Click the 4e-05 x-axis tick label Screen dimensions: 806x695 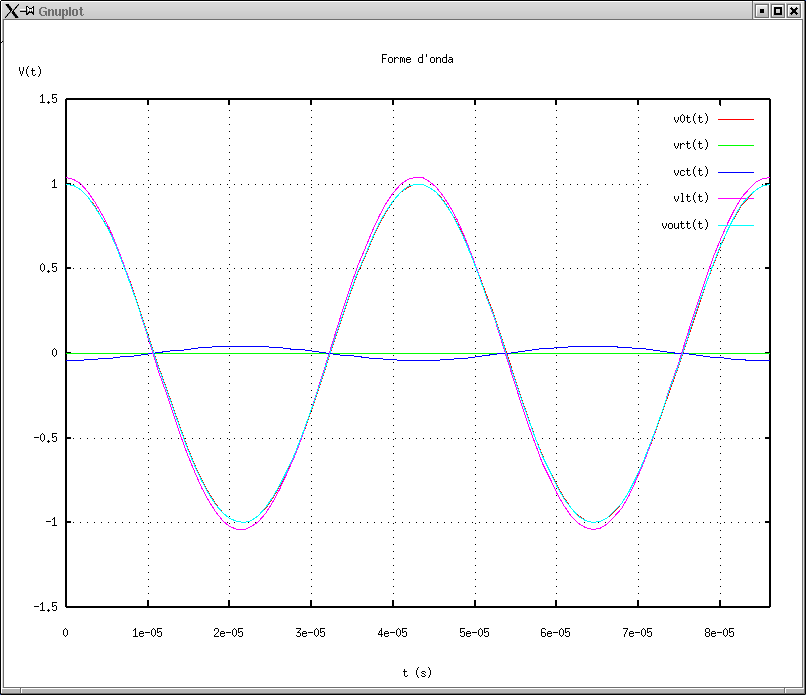click(x=392, y=633)
